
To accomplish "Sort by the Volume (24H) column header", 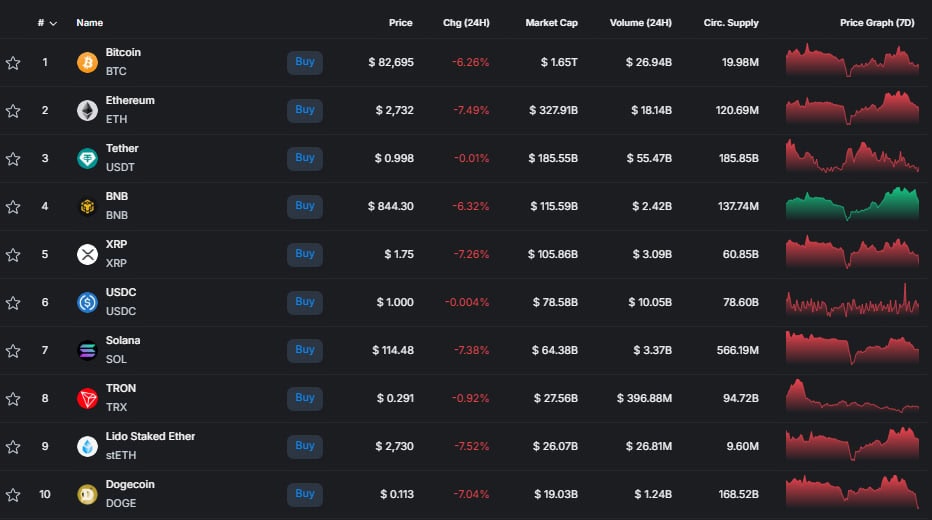I will pyautogui.click(x=639, y=23).
